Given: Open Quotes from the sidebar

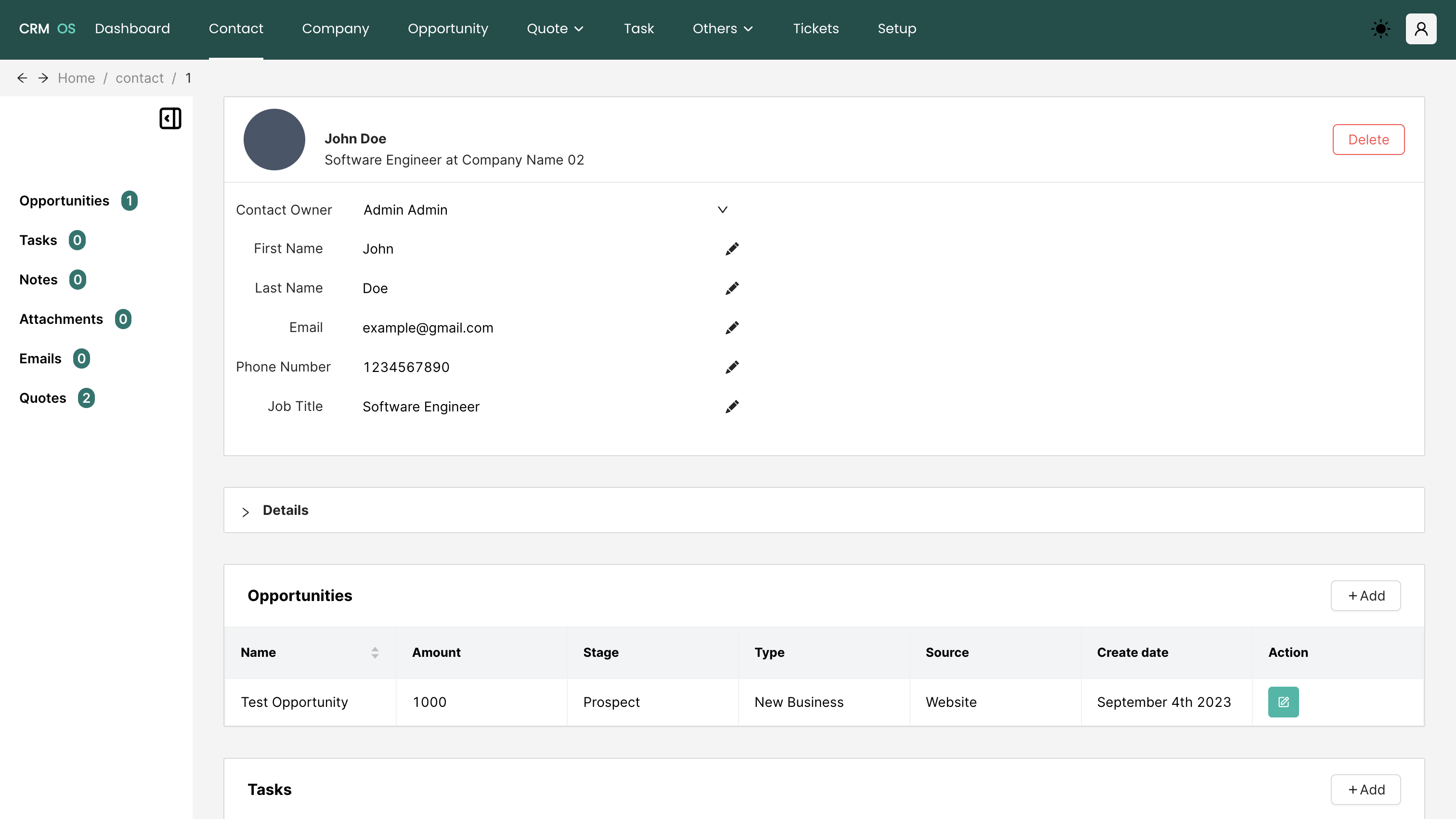Looking at the screenshot, I should 42,397.
